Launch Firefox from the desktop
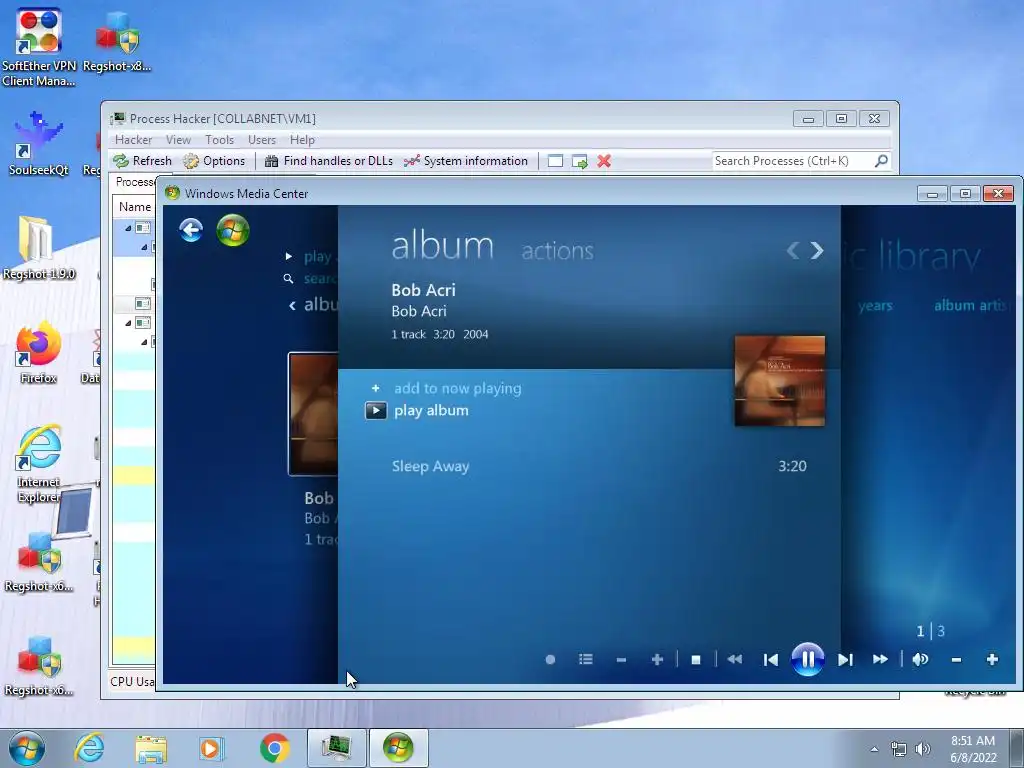Screen dimensions: 1024x768 click(39, 353)
